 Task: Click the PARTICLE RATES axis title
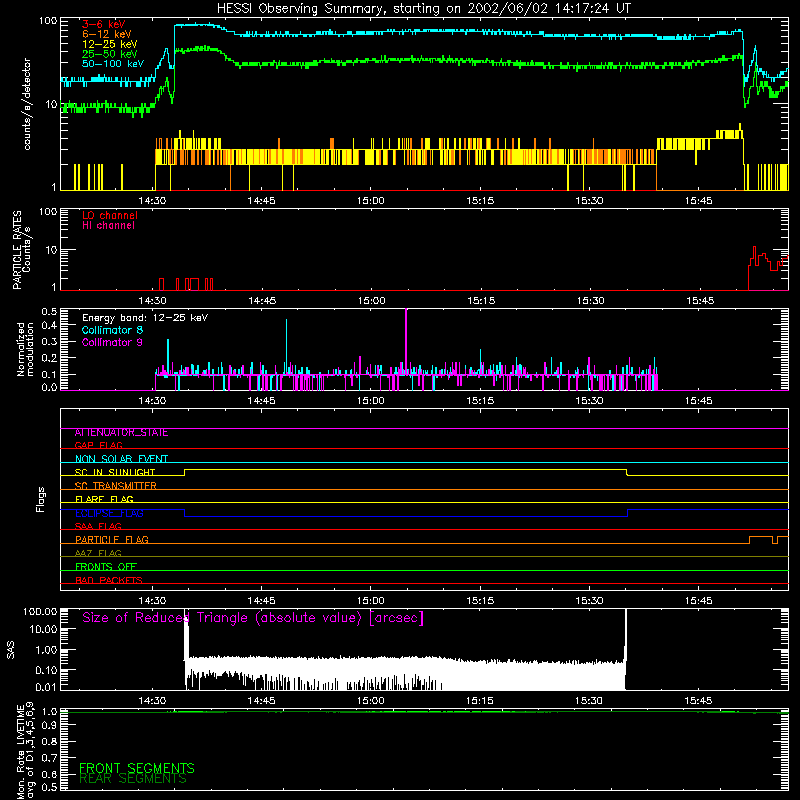tap(17, 250)
